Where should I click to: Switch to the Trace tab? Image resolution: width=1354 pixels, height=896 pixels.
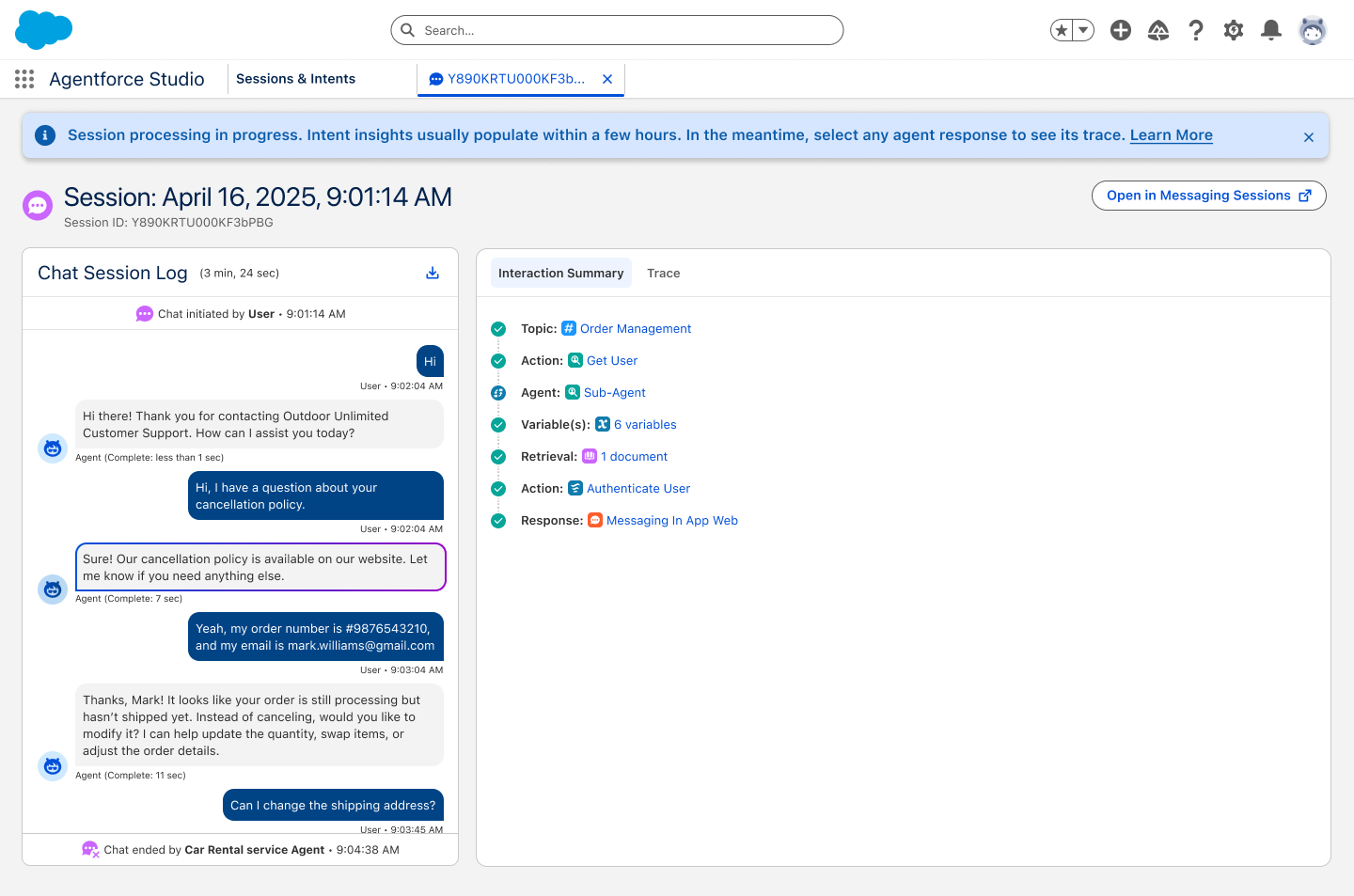click(664, 273)
